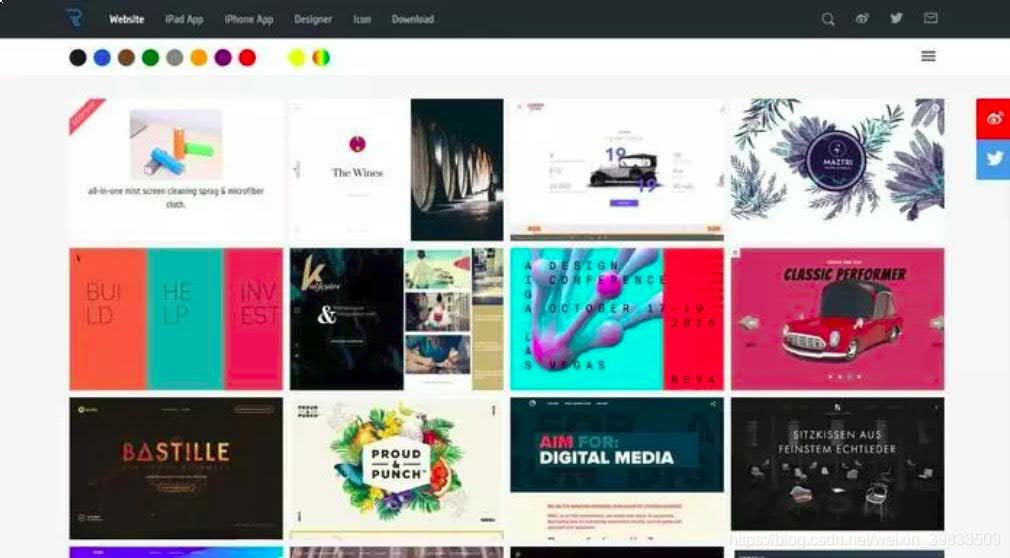Open the Download tab
The width and height of the screenshot is (1010, 558).
(x=413, y=19)
